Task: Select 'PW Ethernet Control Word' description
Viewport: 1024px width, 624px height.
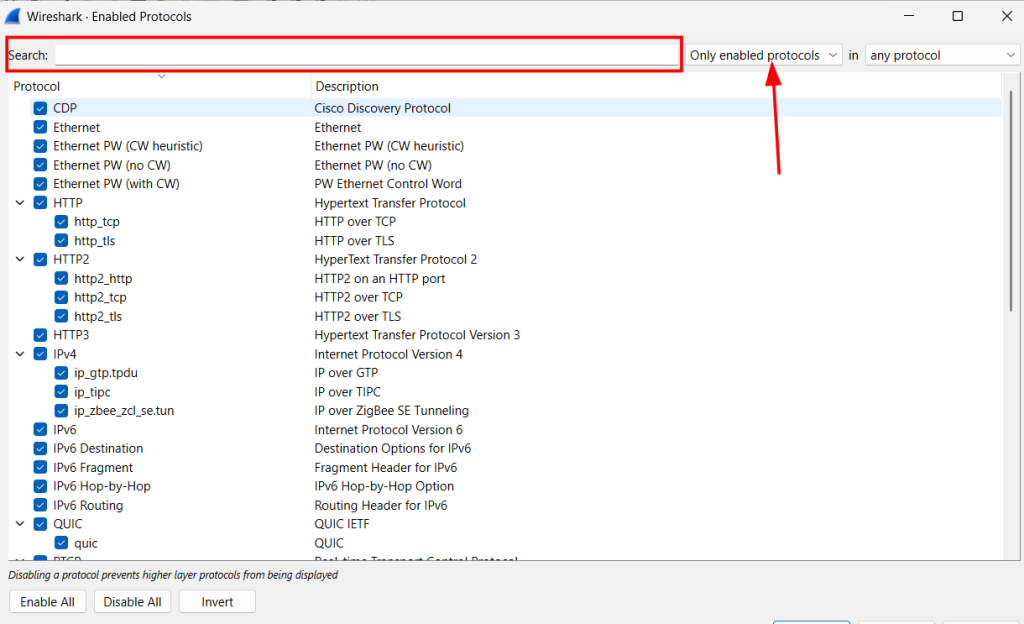Action: [x=388, y=184]
